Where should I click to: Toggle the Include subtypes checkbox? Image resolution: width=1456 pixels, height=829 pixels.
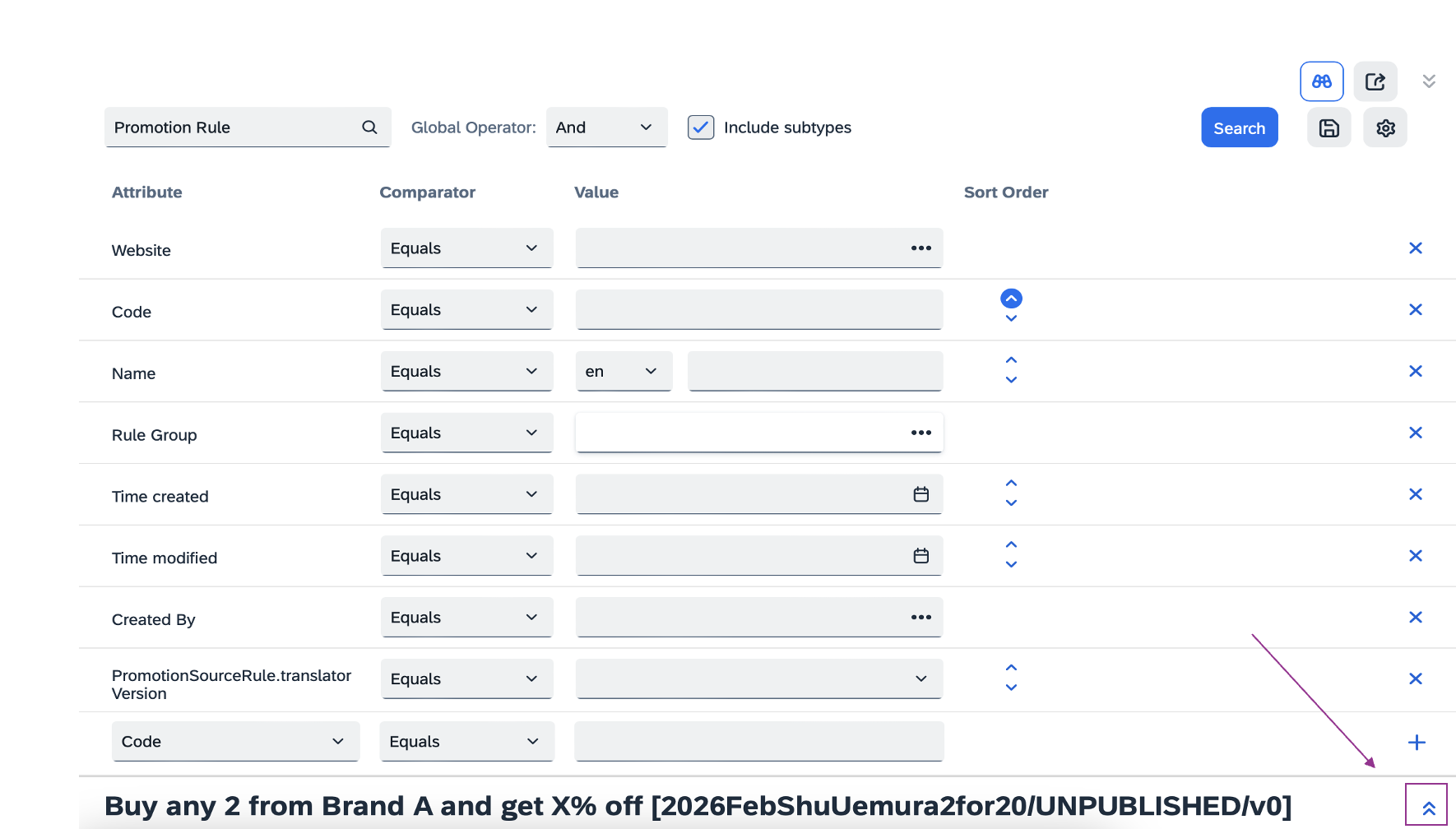pos(701,127)
